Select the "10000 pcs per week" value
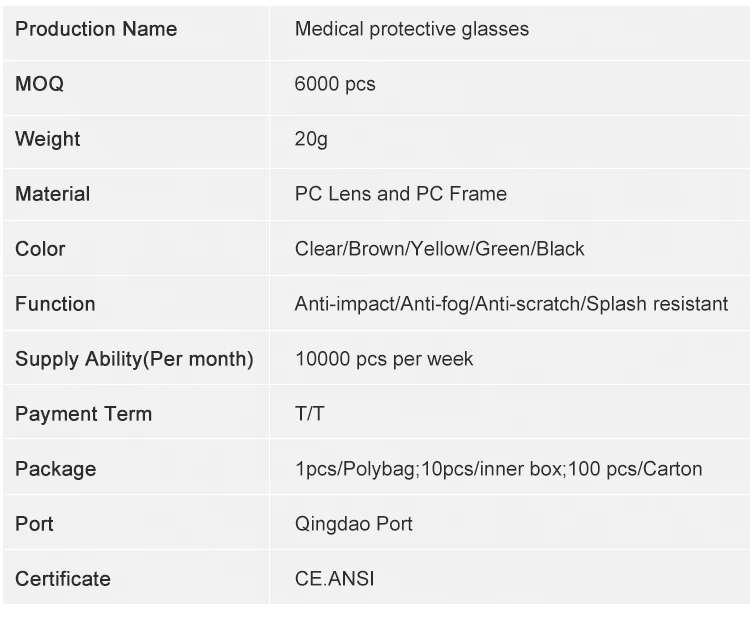This screenshot has height=619, width=750. [x=384, y=359]
